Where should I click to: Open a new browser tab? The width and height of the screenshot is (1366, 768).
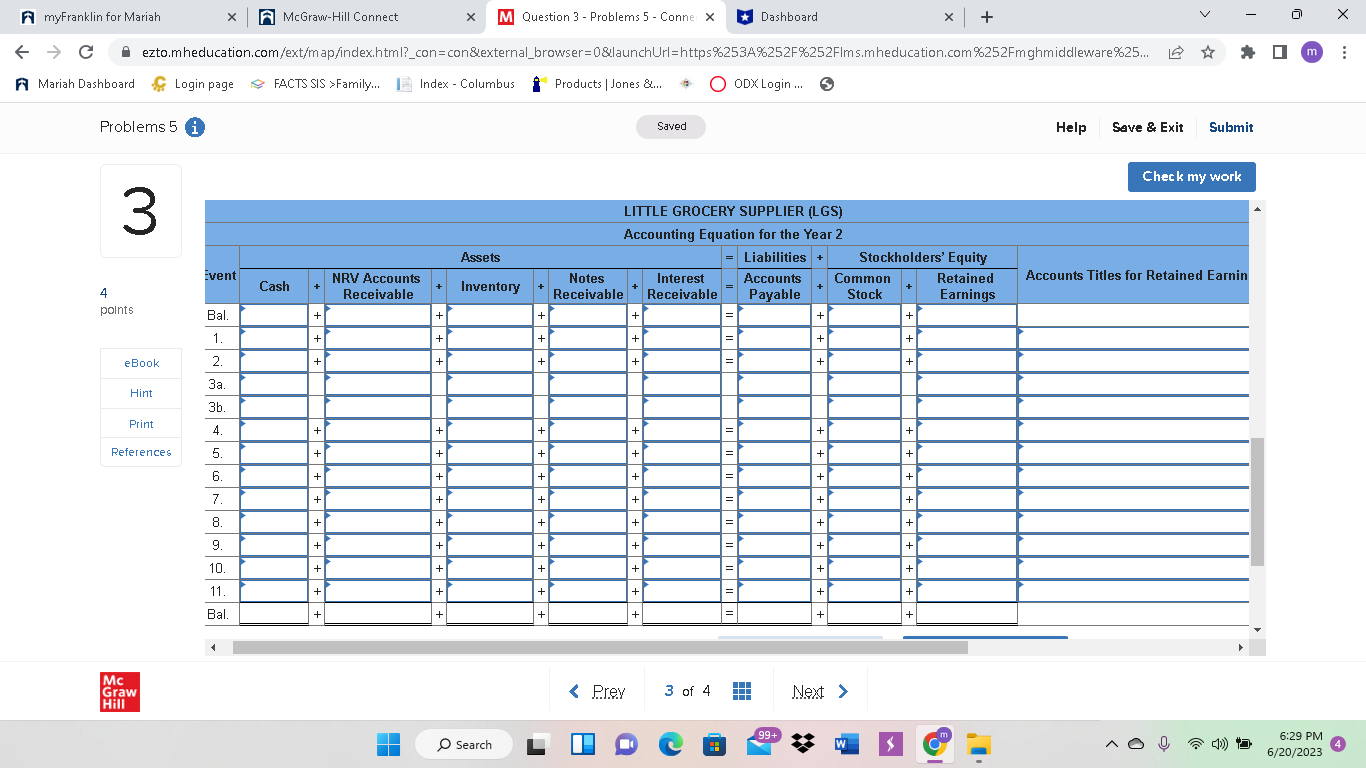pos(987,17)
